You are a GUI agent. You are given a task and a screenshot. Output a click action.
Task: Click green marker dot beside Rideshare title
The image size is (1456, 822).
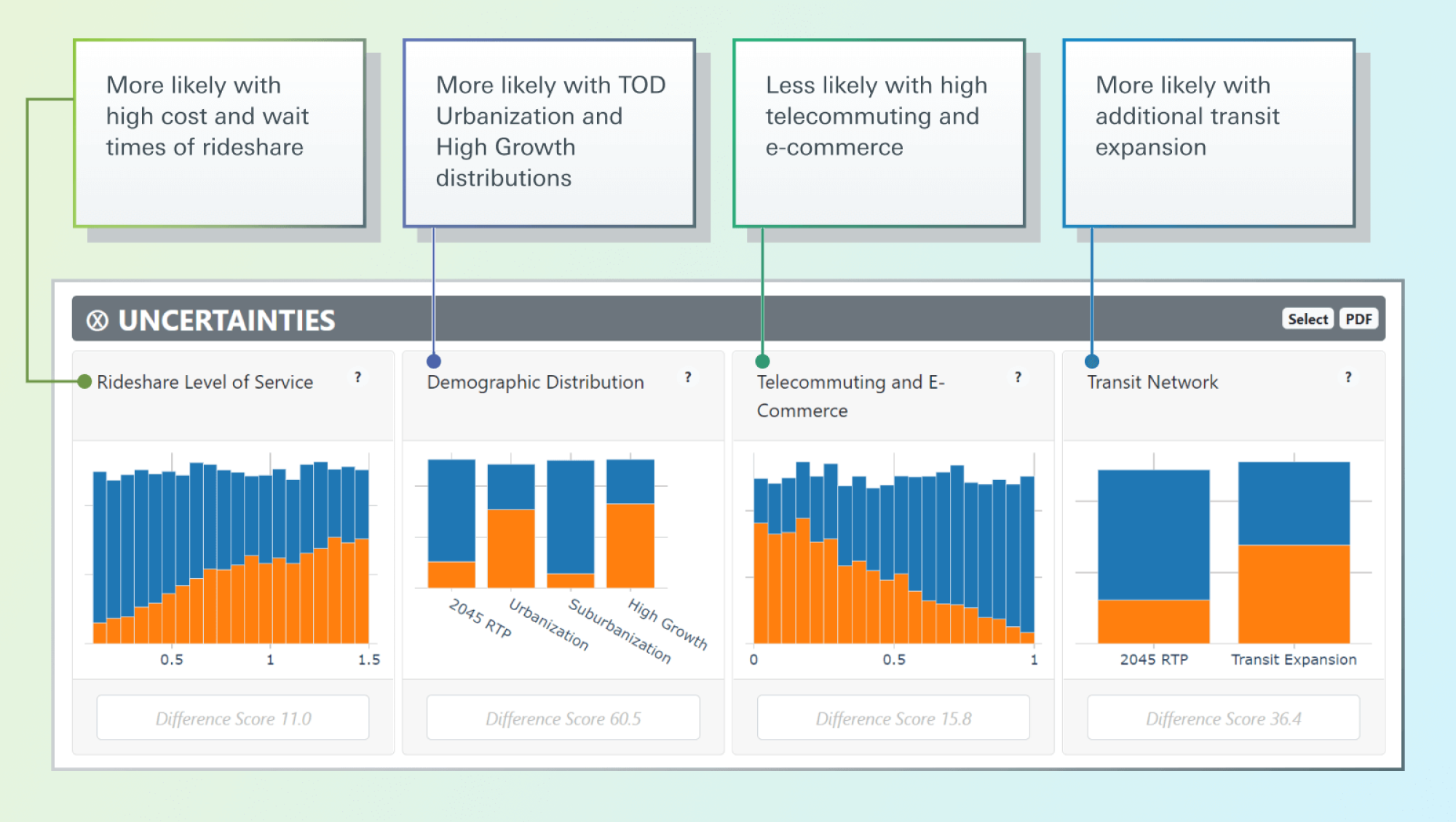point(84,382)
